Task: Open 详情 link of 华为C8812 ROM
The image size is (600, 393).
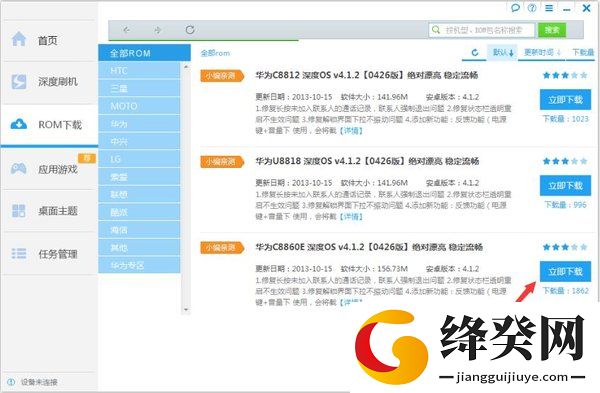Action: (351, 131)
